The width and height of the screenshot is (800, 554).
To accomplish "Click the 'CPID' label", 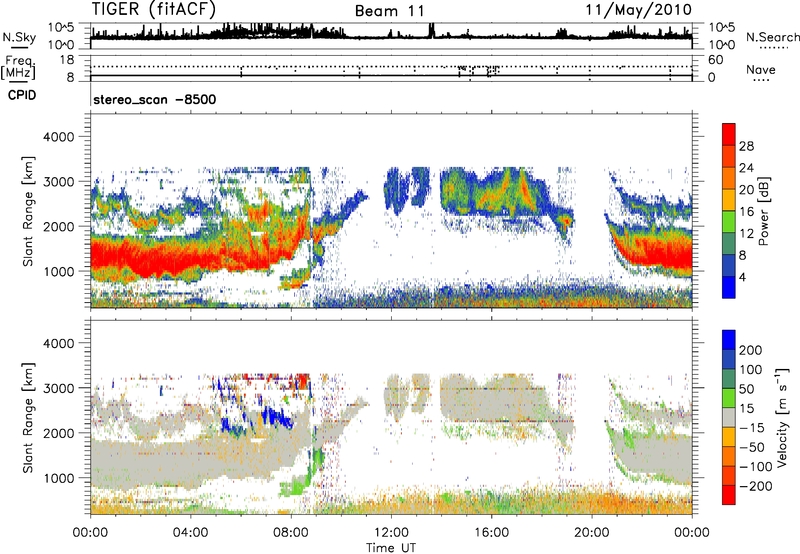I will click(x=22, y=95).
